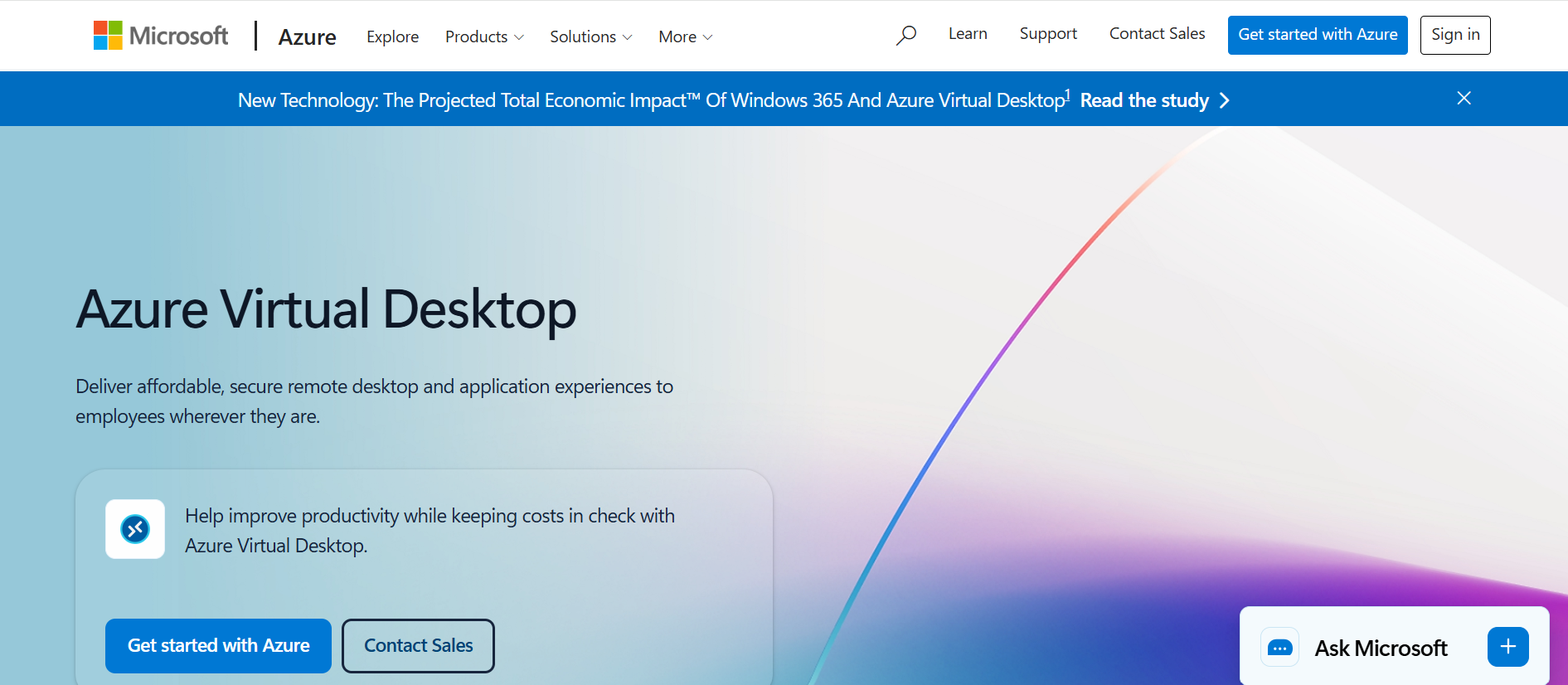
Task: Expand the More dropdown
Action: [685, 36]
